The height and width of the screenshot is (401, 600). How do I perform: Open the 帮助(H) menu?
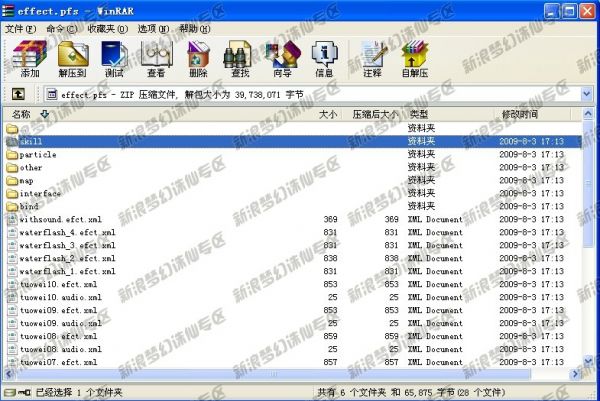coord(194,29)
